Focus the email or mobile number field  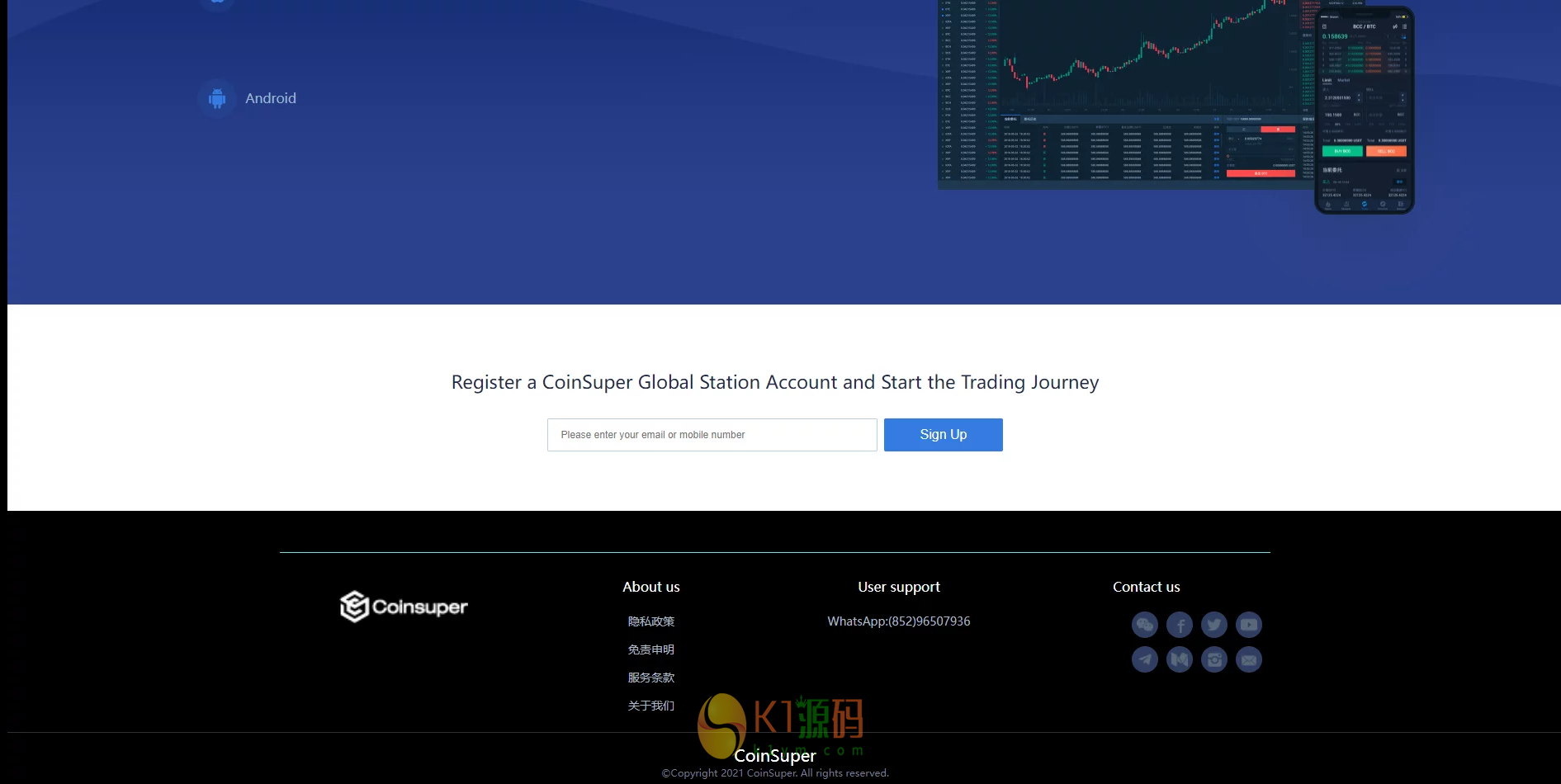pyautogui.click(x=712, y=435)
